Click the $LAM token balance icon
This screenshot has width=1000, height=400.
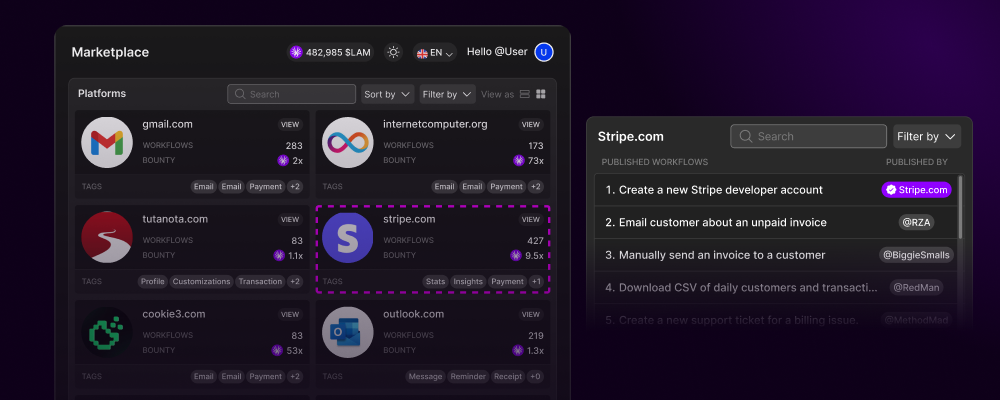tap(296, 52)
